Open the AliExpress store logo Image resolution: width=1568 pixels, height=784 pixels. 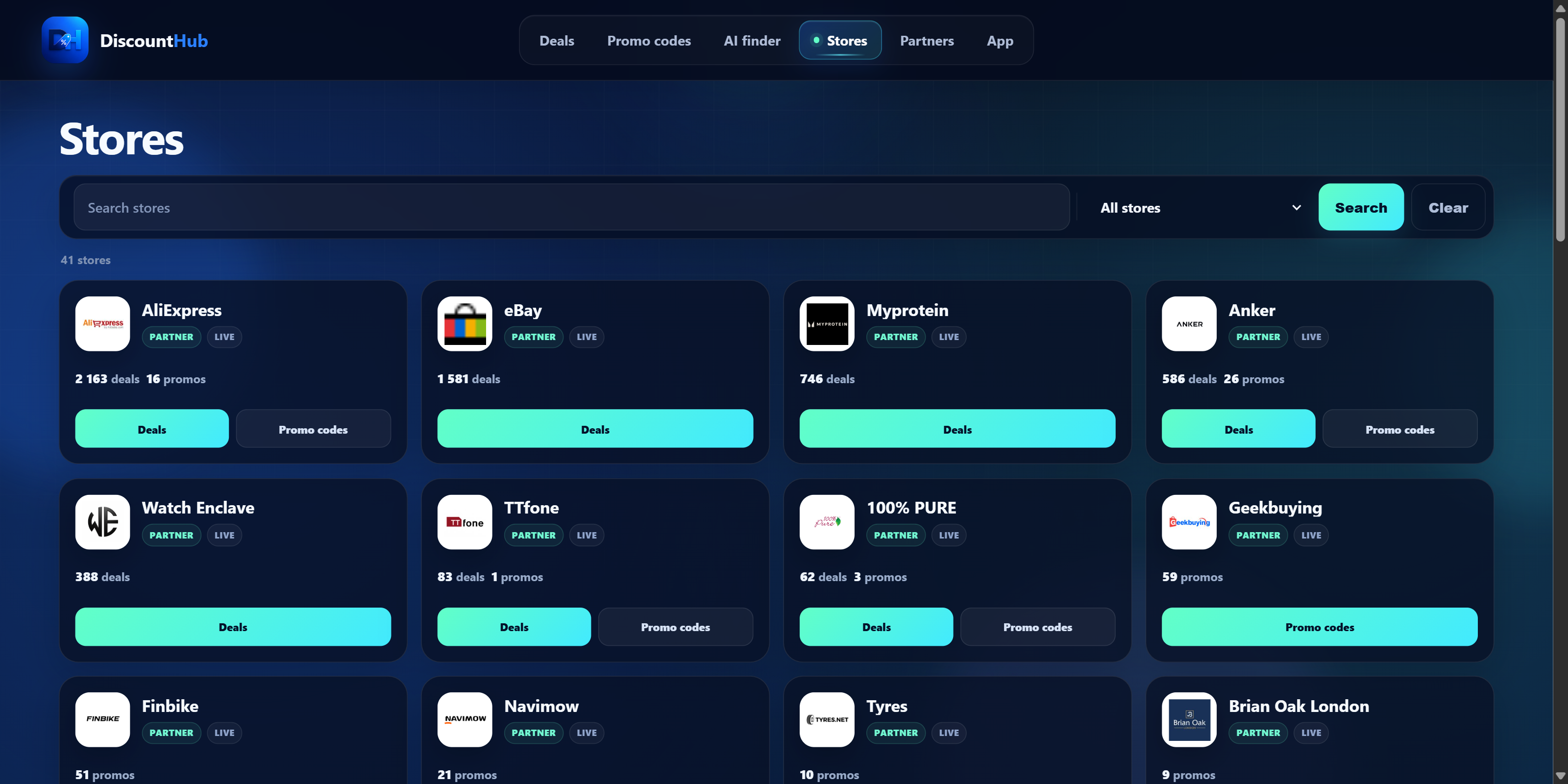102,324
